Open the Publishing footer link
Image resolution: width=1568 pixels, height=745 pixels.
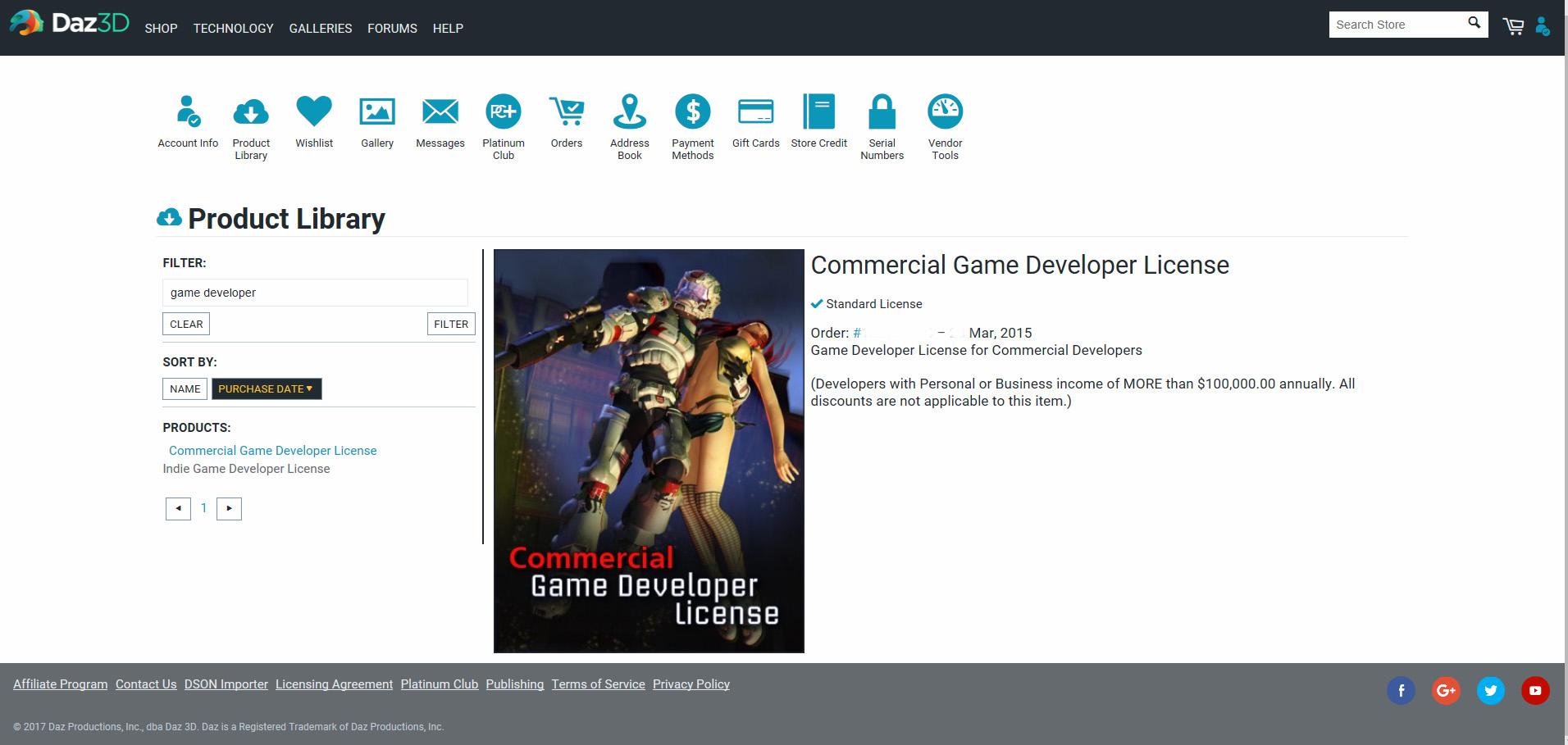(x=515, y=684)
